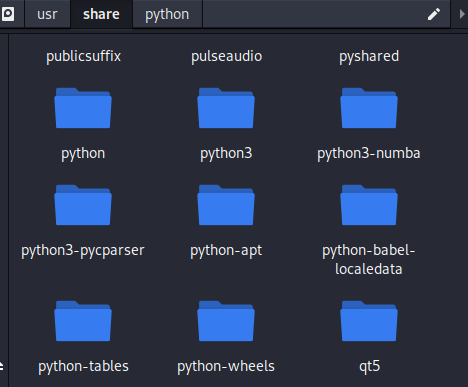Screen dimensions: 468x387
Task: Select the share path segment
Action: tap(101, 14)
